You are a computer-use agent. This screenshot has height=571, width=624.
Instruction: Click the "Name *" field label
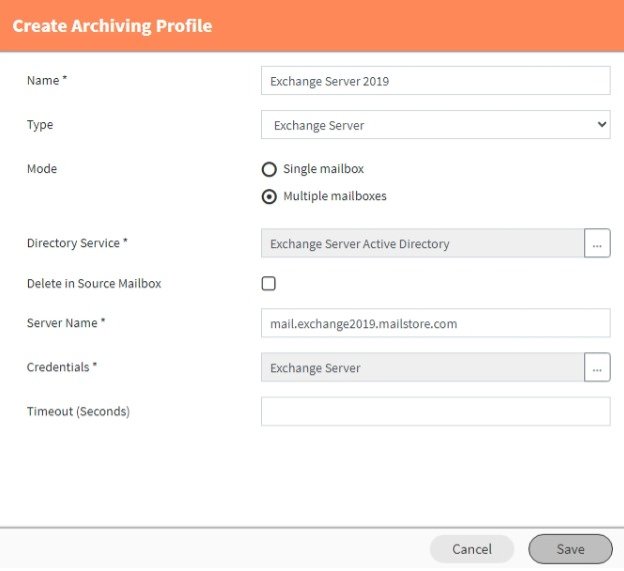point(46,81)
